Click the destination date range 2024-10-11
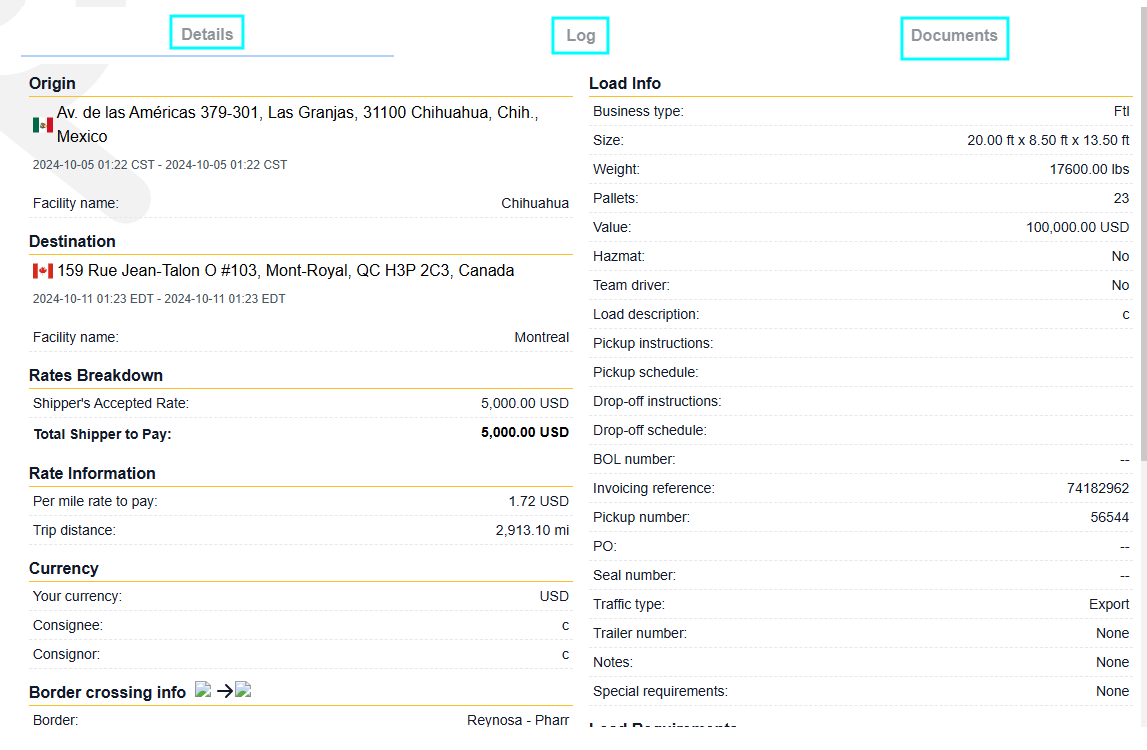The height and width of the screenshot is (750, 1147). [159, 299]
